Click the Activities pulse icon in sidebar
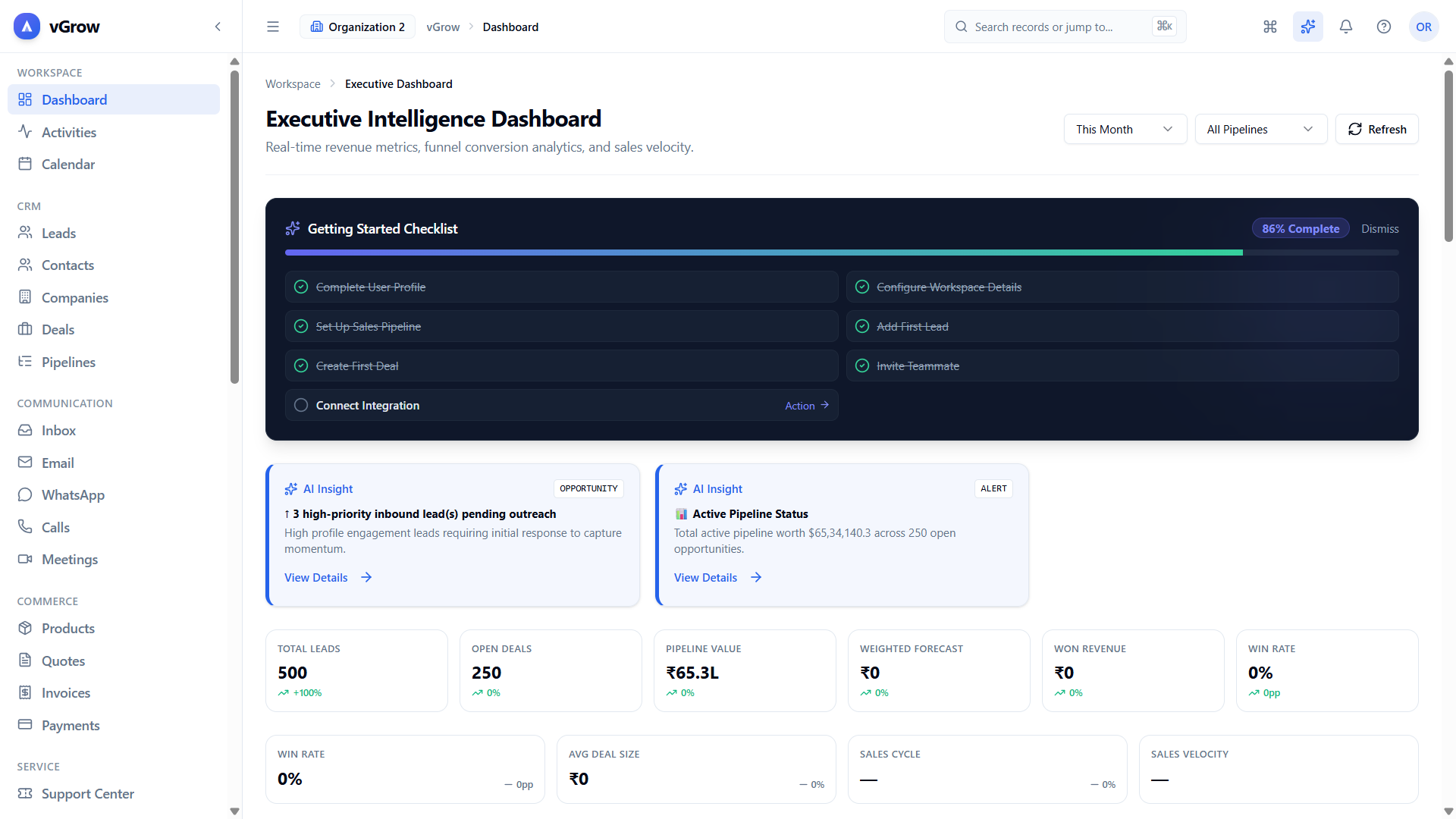Image resolution: width=1456 pixels, height=819 pixels. [x=25, y=132]
